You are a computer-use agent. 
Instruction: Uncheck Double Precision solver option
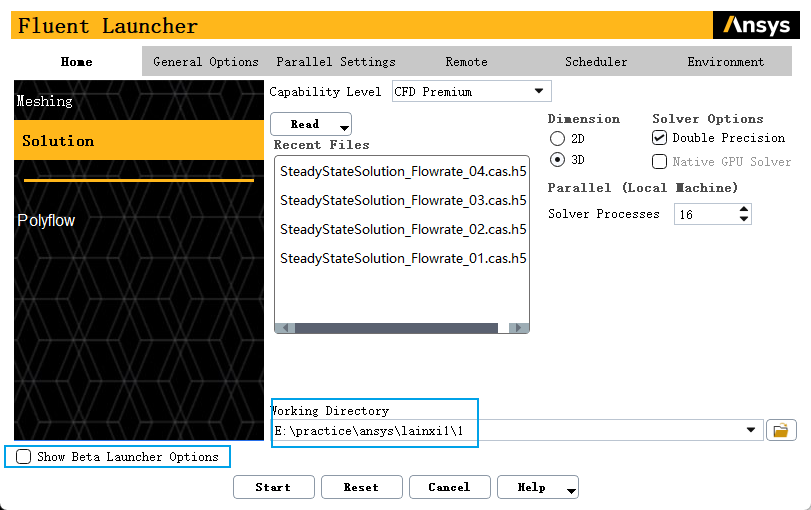coord(659,138)
